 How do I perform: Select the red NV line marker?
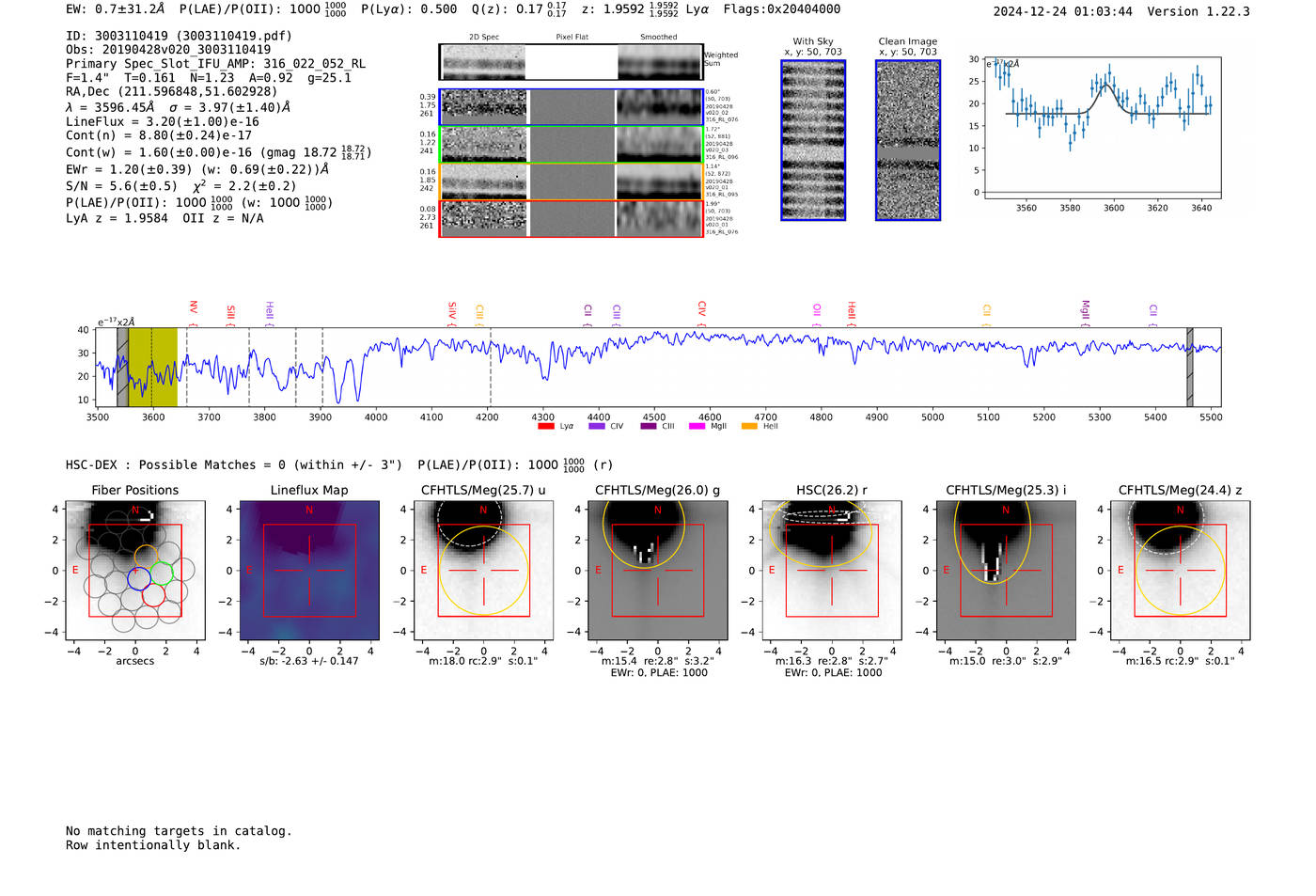coord(193,311)
